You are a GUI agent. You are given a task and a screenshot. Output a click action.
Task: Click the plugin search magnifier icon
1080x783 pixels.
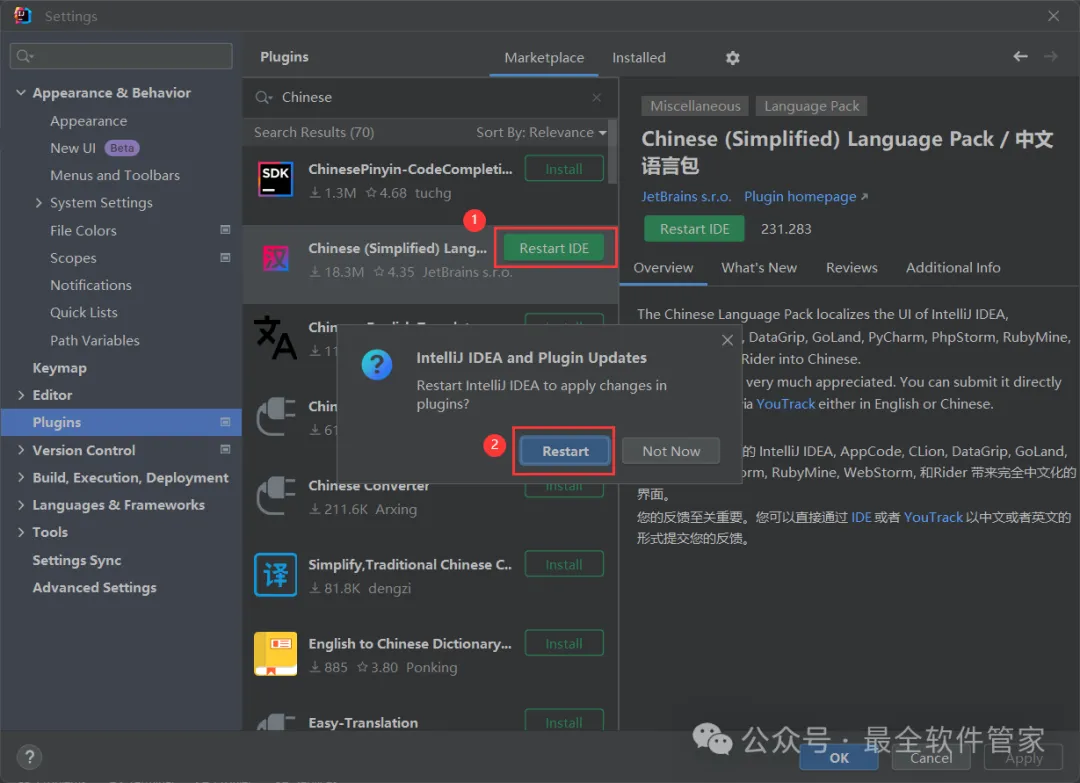click(263, 98)
